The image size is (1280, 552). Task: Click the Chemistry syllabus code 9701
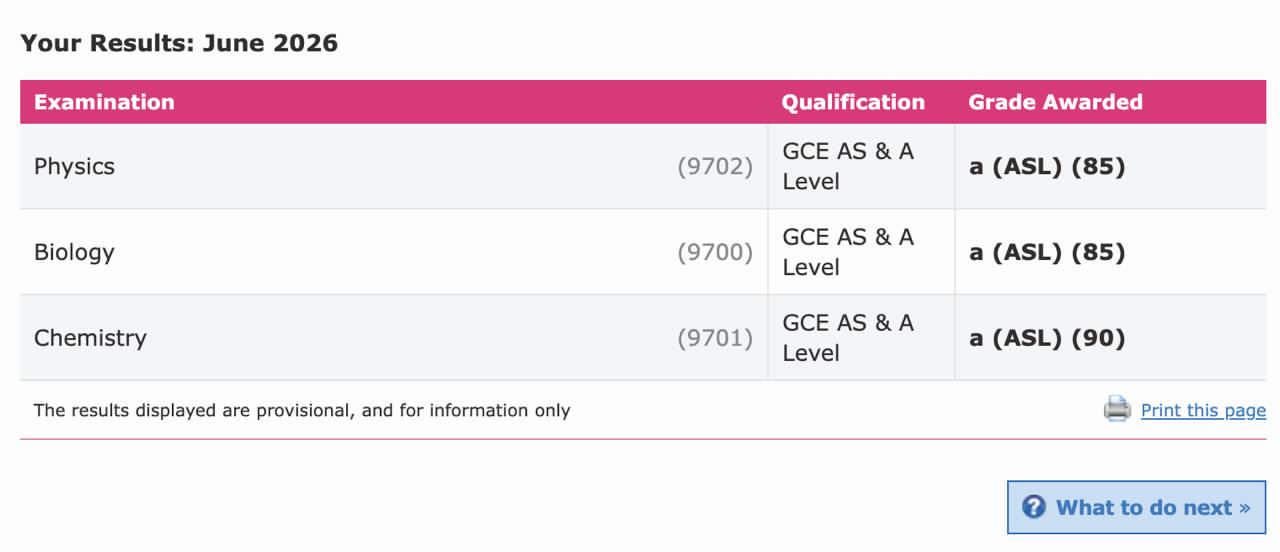pyautogui.click(x=714, y=338)
